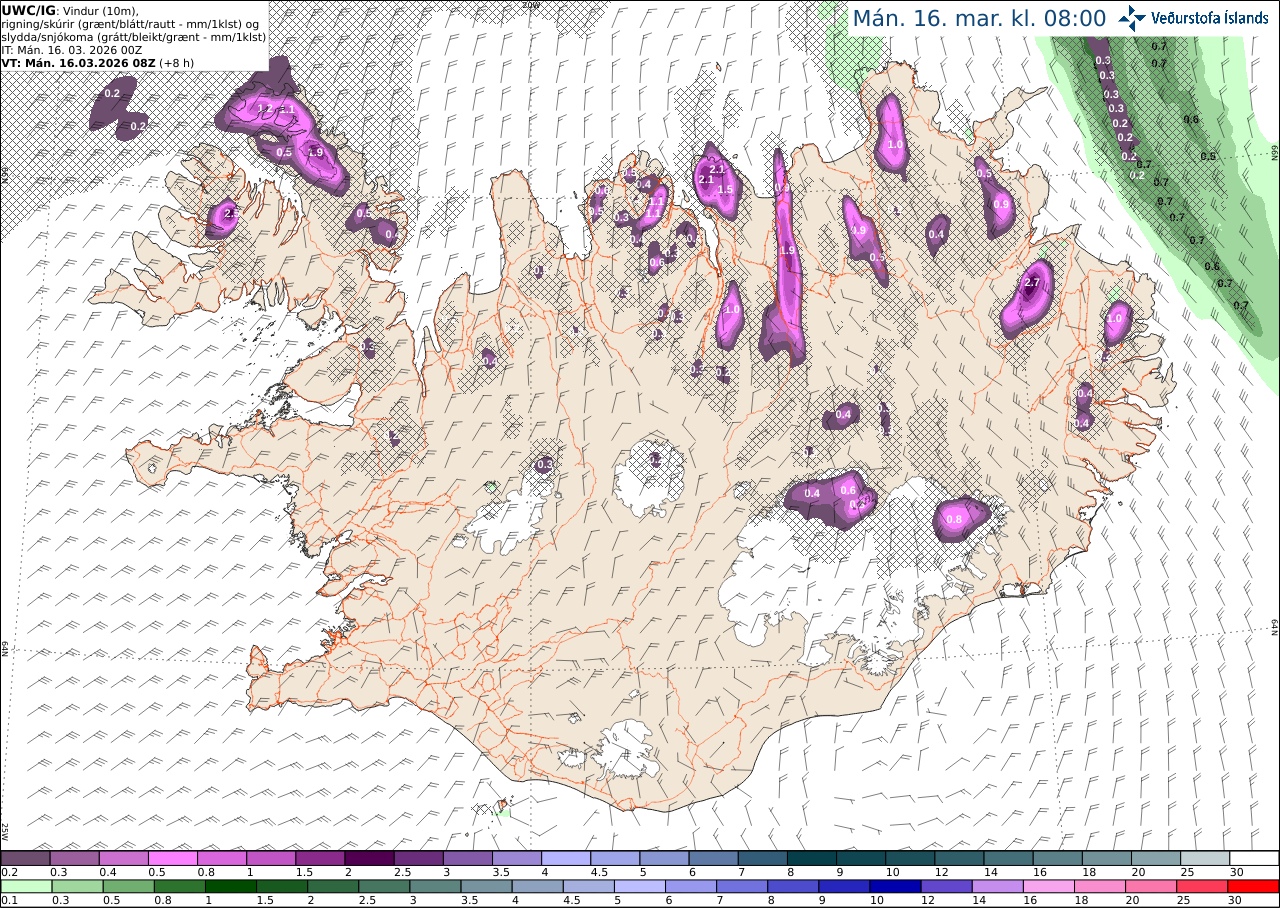Click the 'Mán. 16. mar. kl. 08:00' heading
1280x908 pixels.
978,18
